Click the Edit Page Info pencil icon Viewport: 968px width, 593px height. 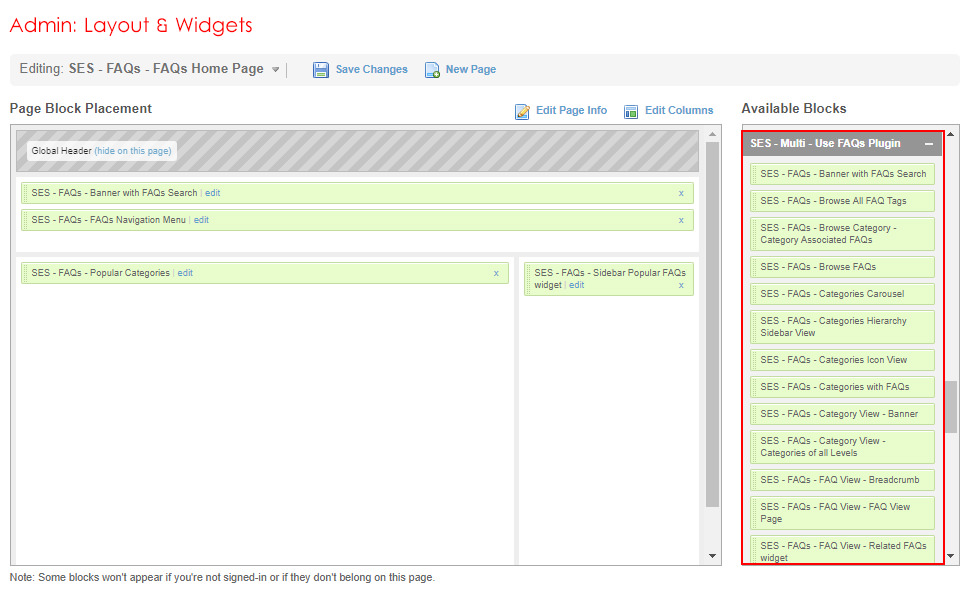pos(522,111)
